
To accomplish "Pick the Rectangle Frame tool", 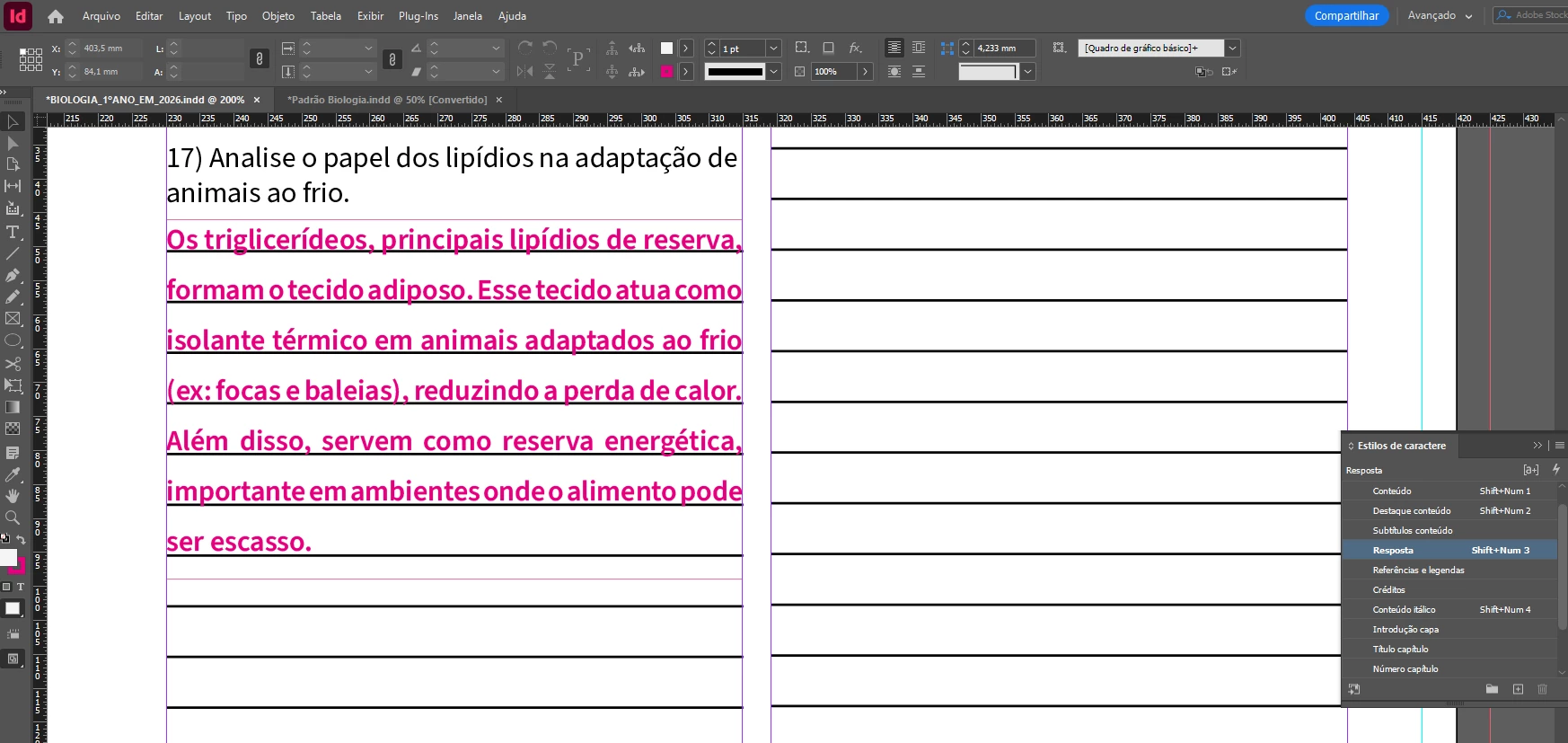I will click(13, 318).
